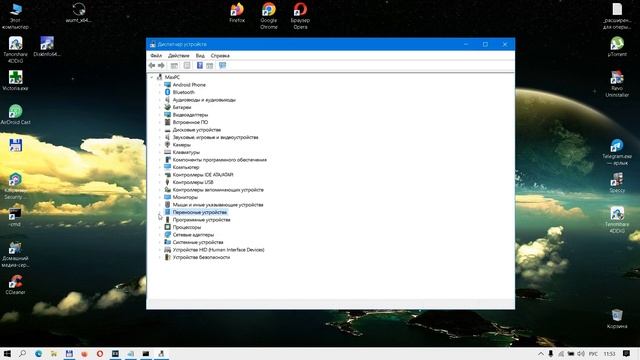640x360 pixels.
Task: Click the blue Help toolbar icon
Action: [x=200, y=66]
